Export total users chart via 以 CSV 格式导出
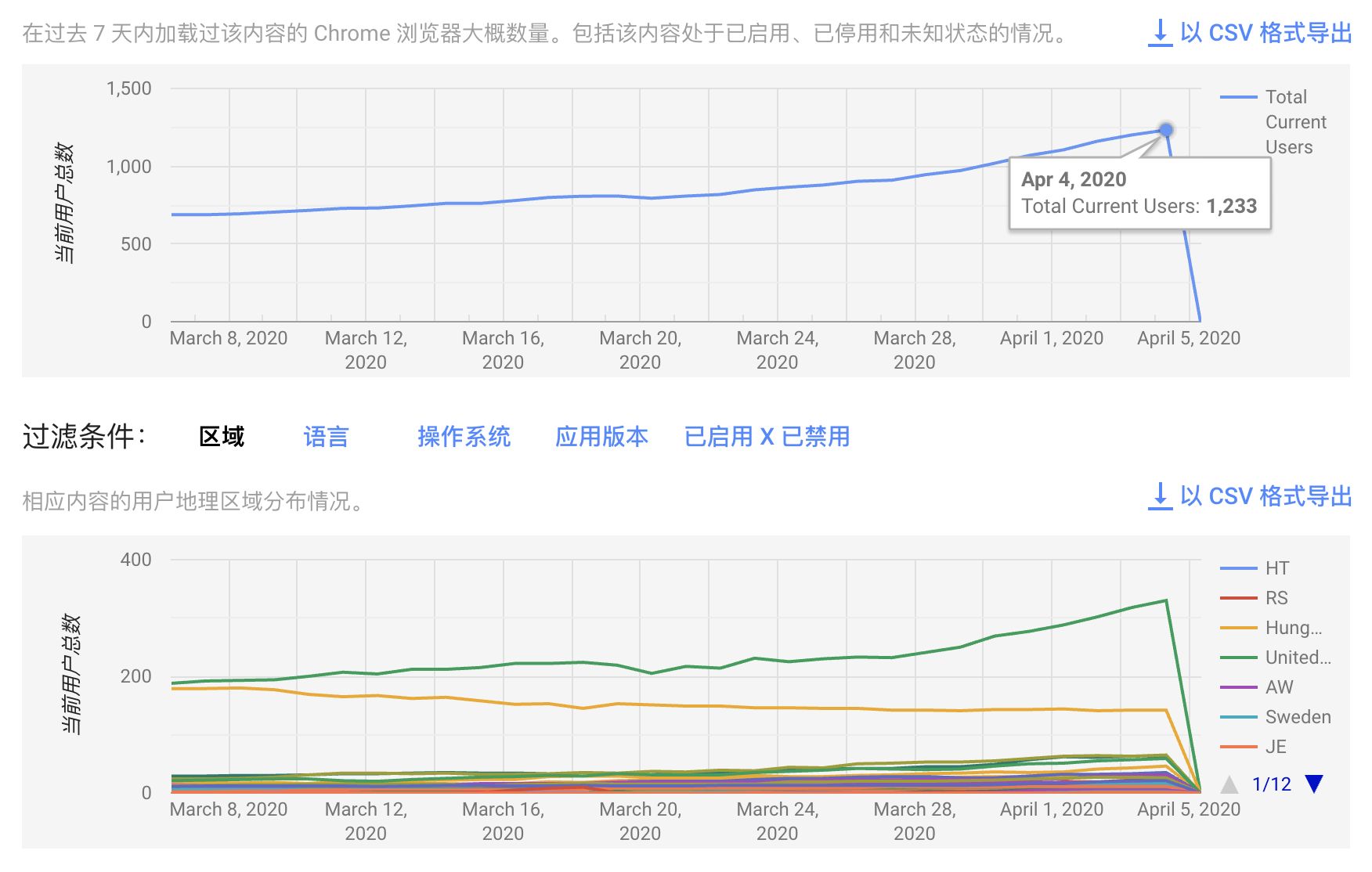 click(x=1265, y=33)
